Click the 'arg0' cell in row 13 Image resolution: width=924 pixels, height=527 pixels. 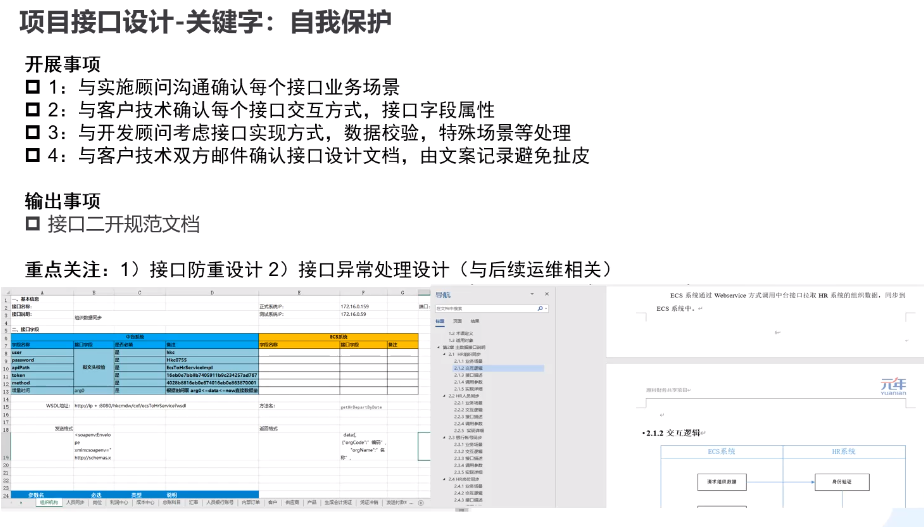pyautogui.click(x=94, y=390)
